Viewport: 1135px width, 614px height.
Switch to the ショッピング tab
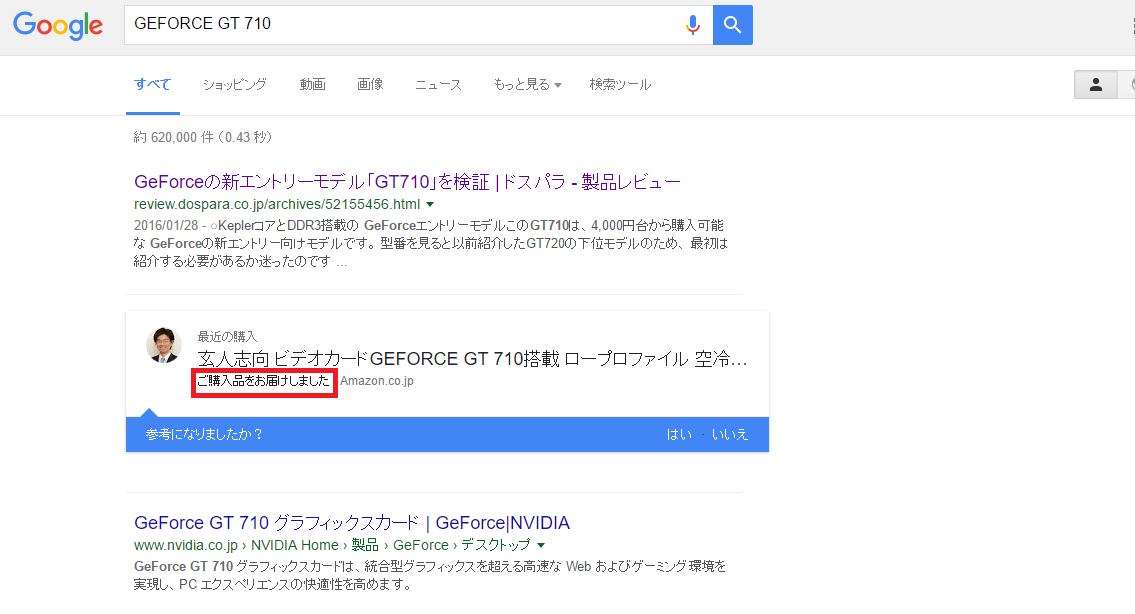click(x=235, y=85)
